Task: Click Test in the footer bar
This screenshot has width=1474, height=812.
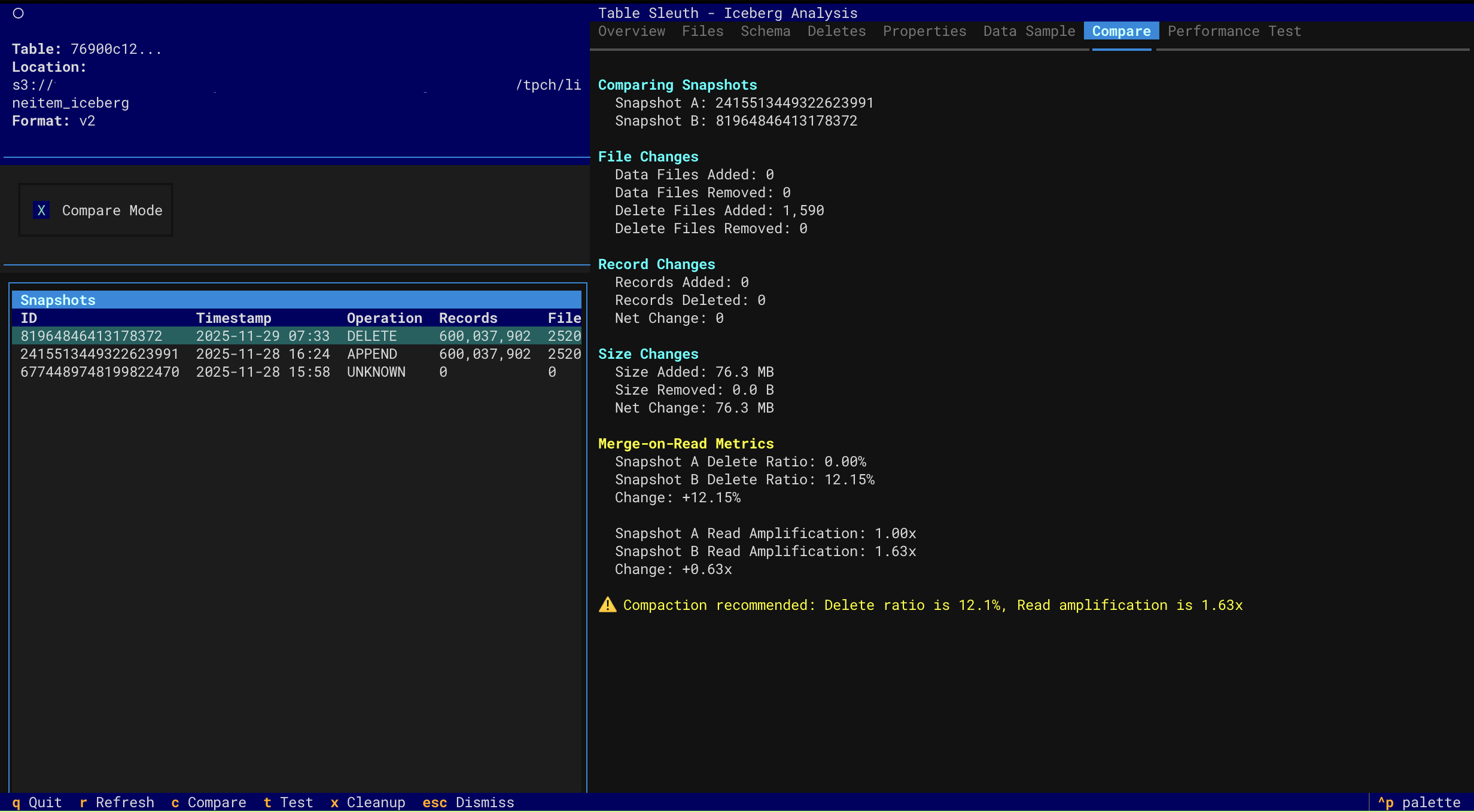Action: point(288,802)
